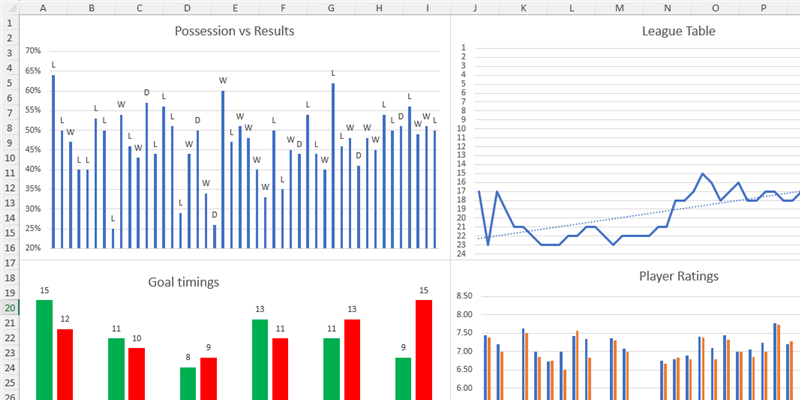Click the red Goal timings bar labeled 11
800x400 pixels.
point(280,369)
